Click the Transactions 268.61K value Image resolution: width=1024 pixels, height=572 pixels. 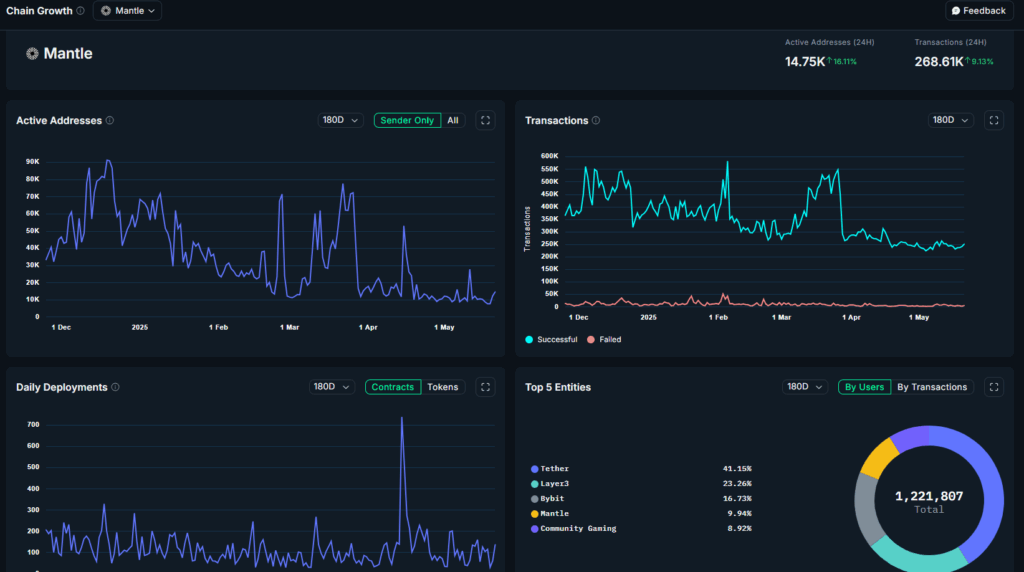point(938,61)
